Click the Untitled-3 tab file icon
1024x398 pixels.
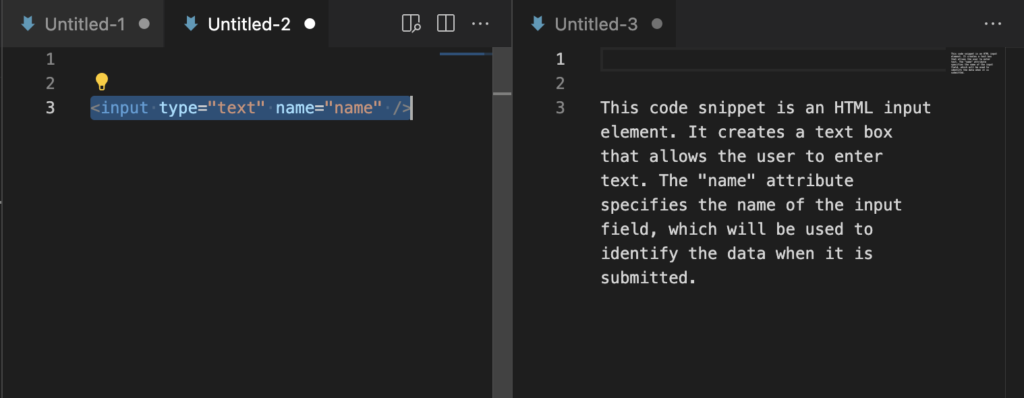pyautogui.click(x=537, y=24)
